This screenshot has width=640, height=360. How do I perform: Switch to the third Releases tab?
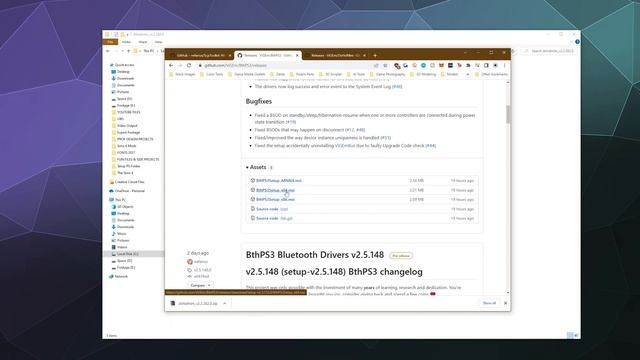[x=335, y=55]
